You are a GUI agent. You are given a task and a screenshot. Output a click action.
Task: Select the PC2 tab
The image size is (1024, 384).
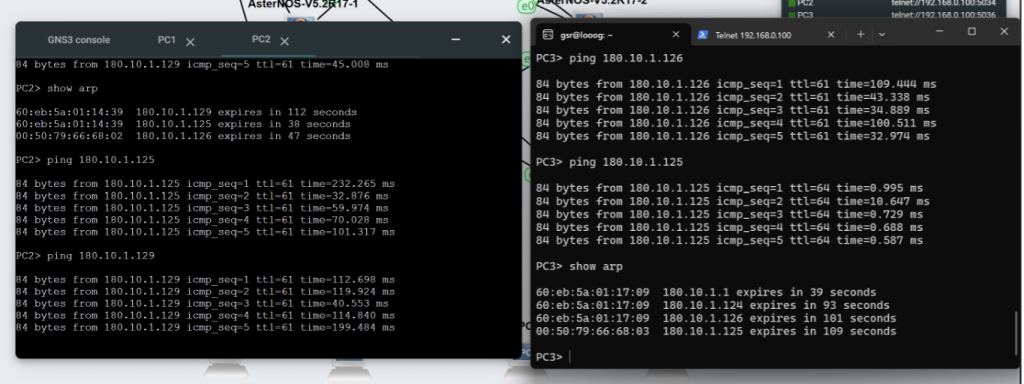coord(261,39)
